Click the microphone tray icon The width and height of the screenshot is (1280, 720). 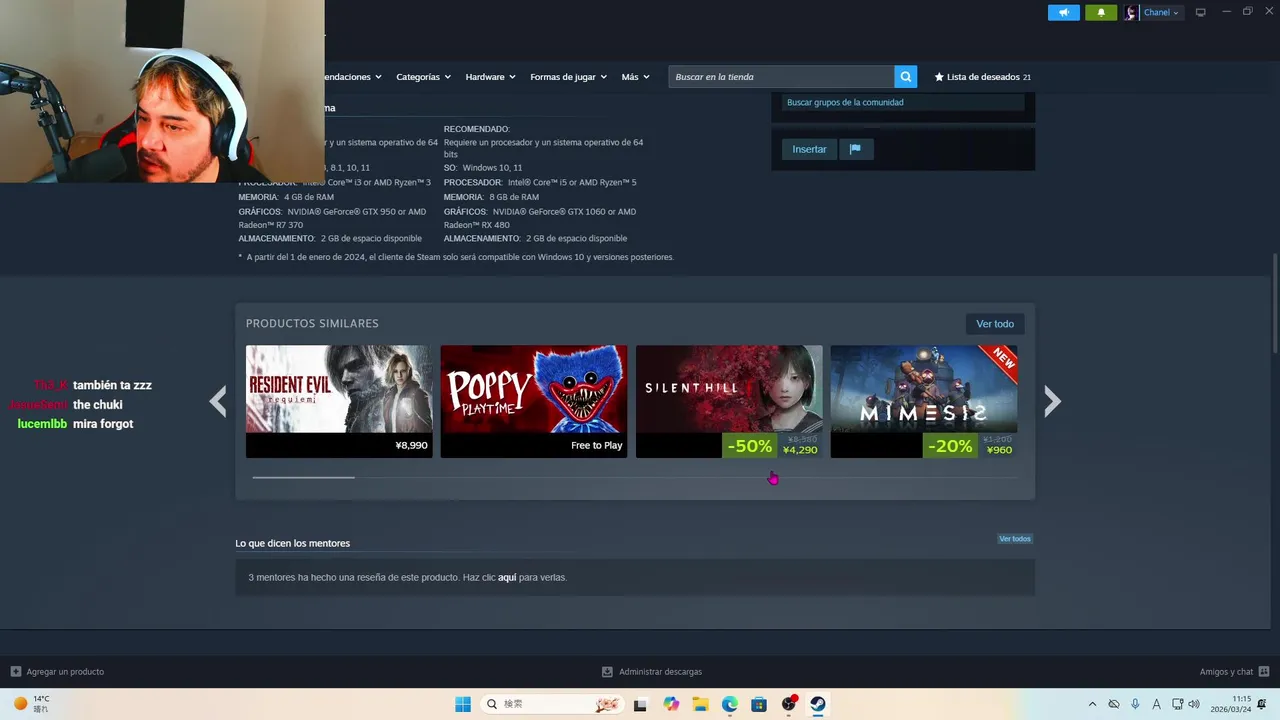coord(1135,704)
